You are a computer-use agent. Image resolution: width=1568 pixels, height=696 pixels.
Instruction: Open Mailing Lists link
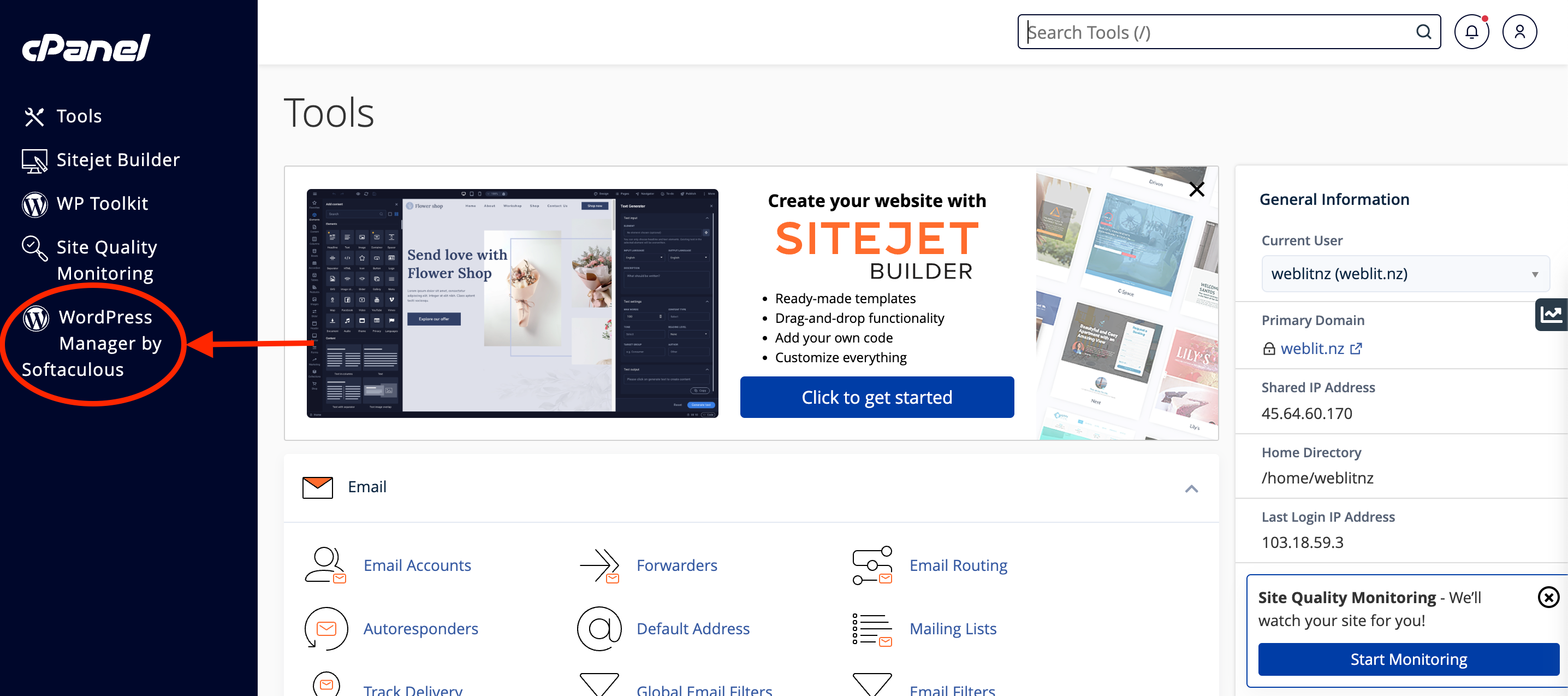(953, 628)
